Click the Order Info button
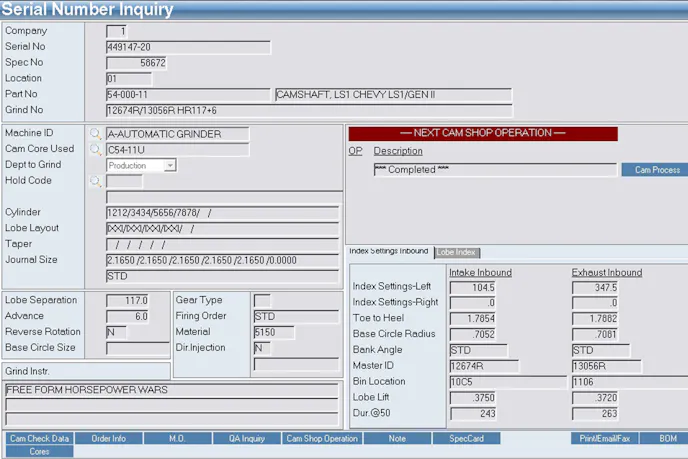Image resolution: width=688 pixels, height=459 pixels. click(x=108, y=438)
